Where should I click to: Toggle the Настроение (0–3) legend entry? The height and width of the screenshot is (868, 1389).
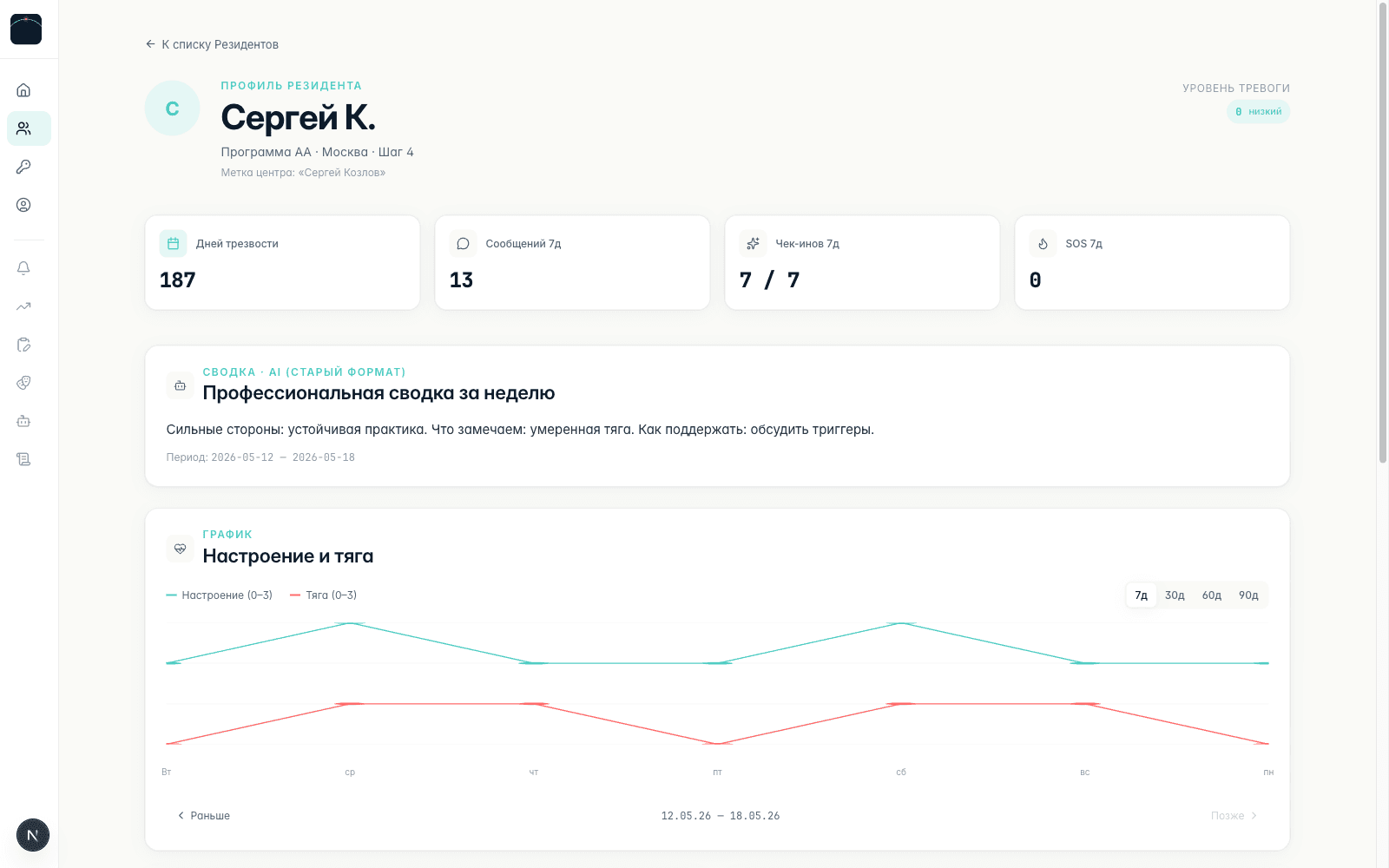pyautogui.click(x=219, y=595)
